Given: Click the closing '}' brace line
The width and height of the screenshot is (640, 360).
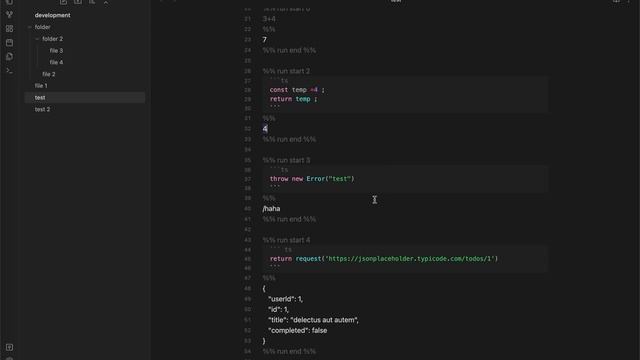Looking at the screenshot, I should tap(264, 341).
